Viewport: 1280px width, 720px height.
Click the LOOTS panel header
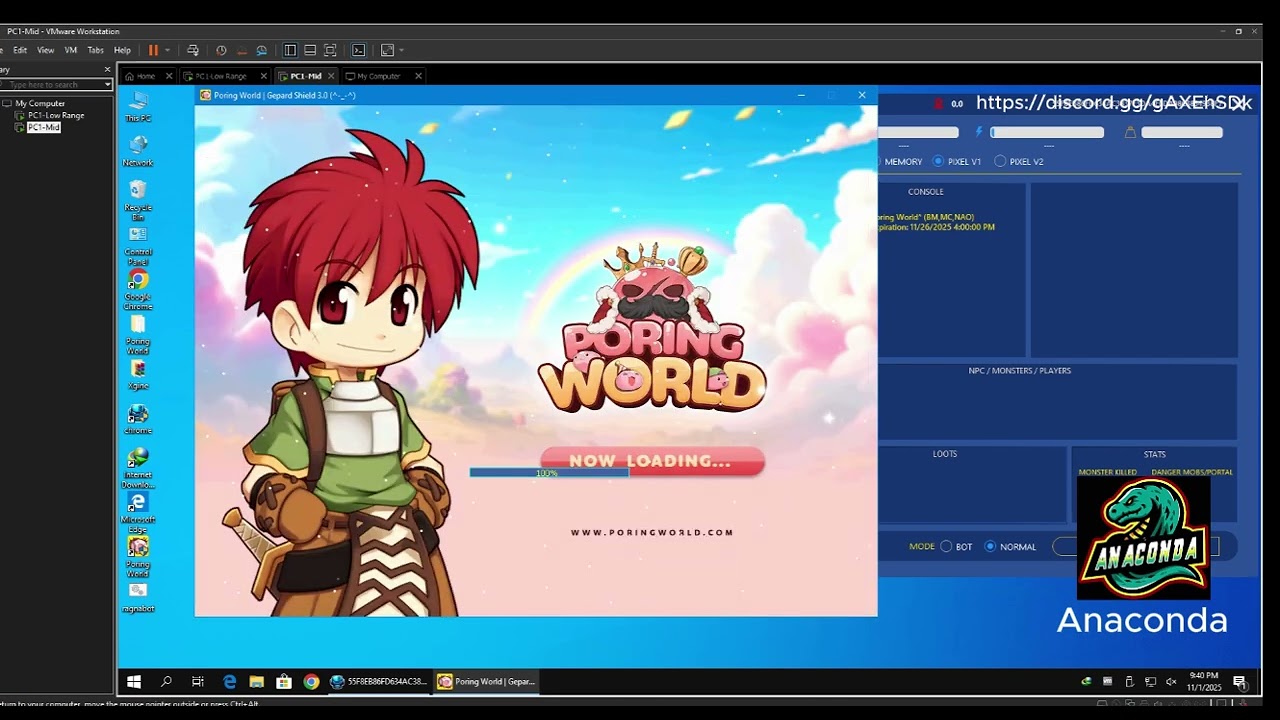(x=945, y=453)
